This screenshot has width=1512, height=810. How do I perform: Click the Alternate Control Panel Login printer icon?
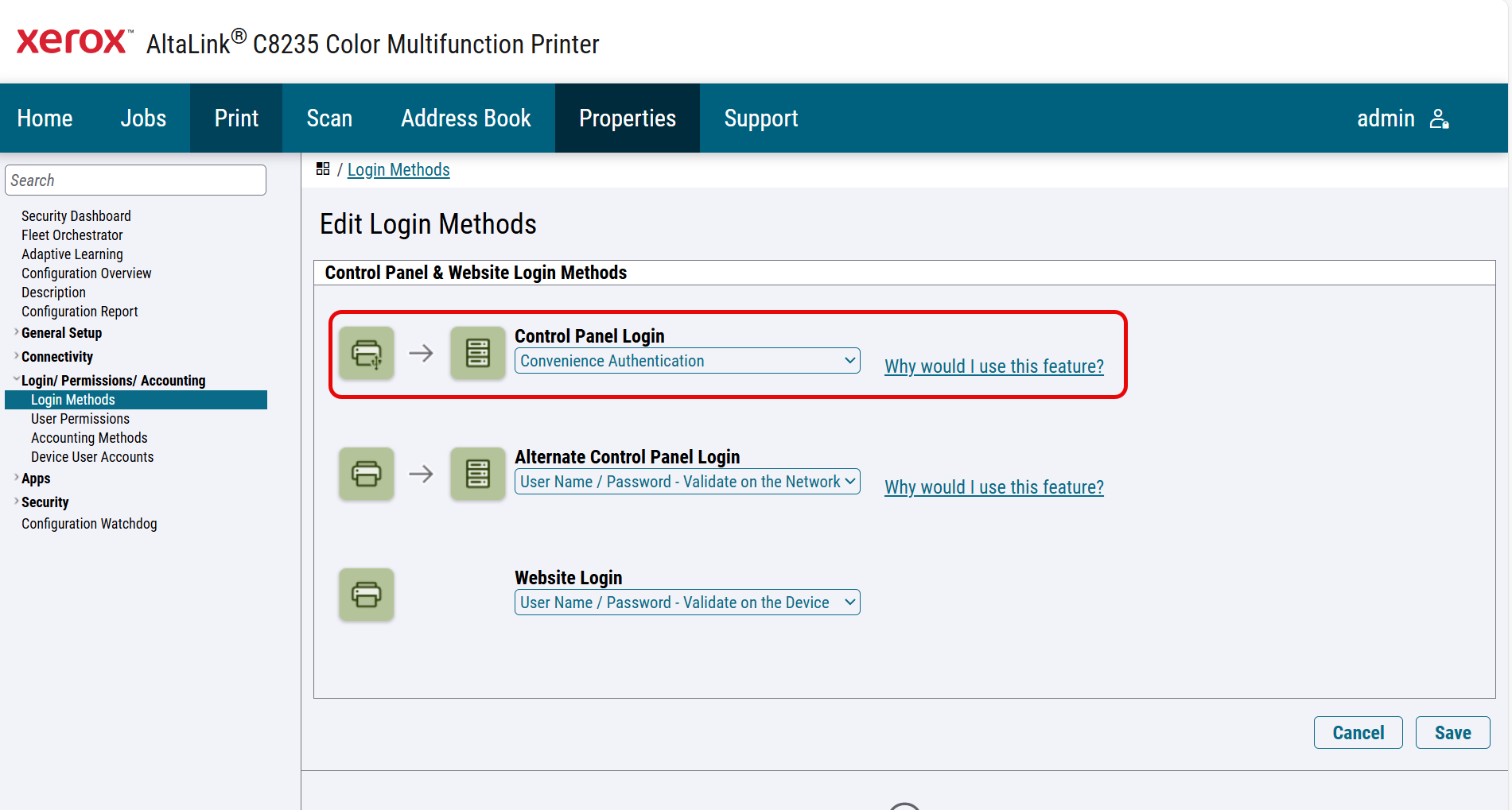pos(367,474)
